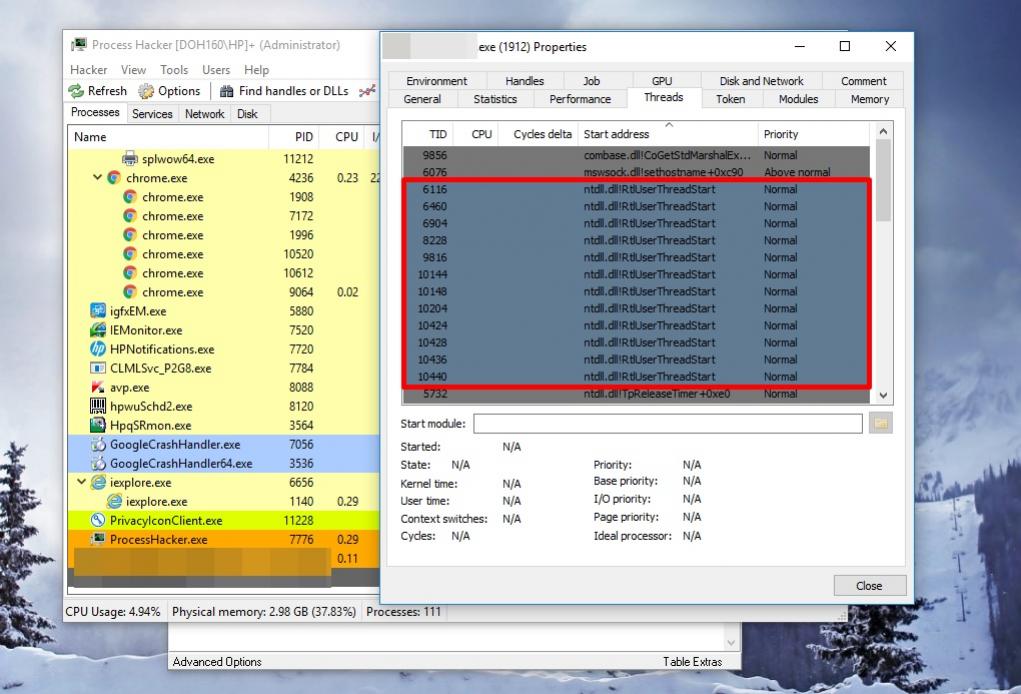This screenshot has width=1021, height=694.
Task: Click the avp.exe Kaspersky icon
Action: pyautogui.click(x=98, y=387)
